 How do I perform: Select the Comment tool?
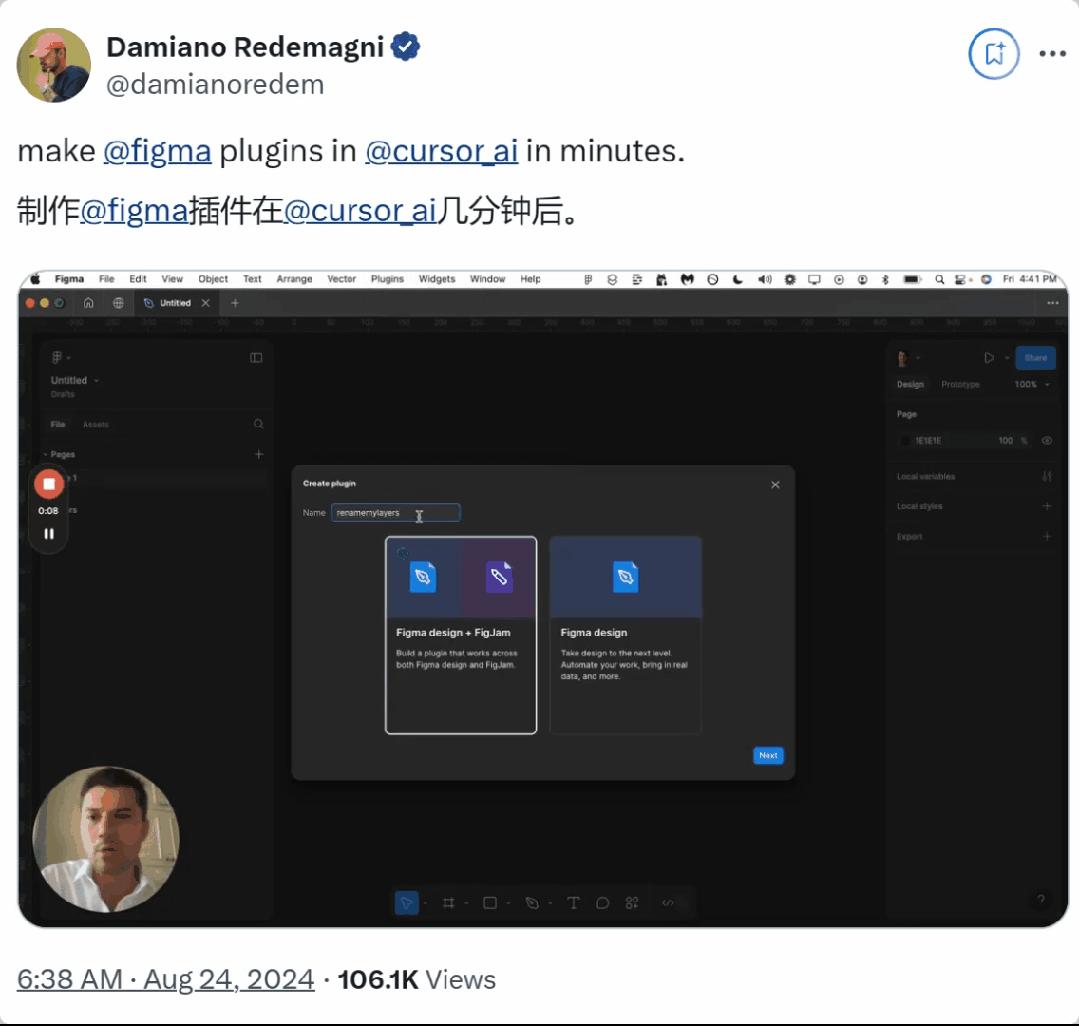[603, 903]
